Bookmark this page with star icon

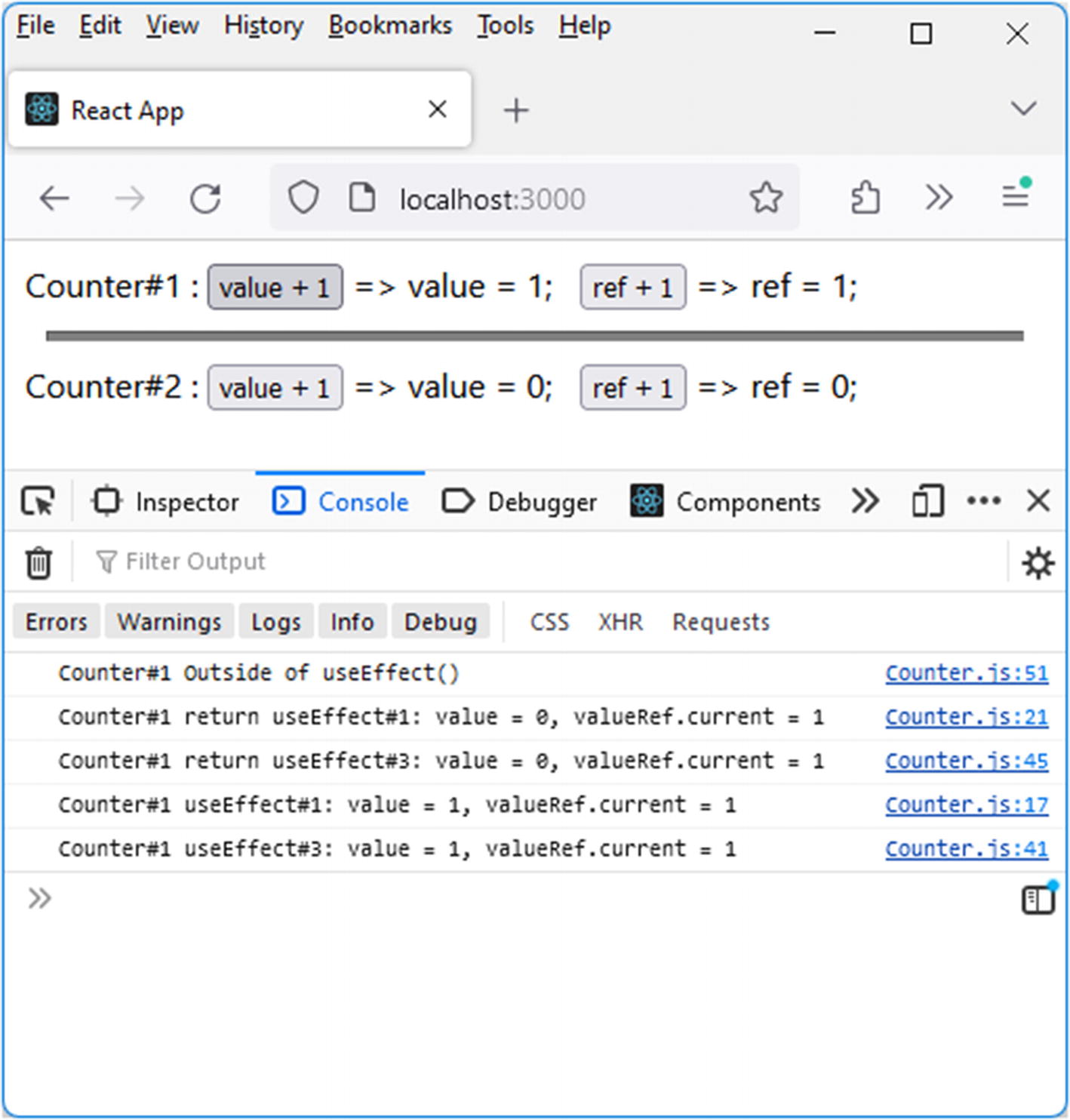point(765,198)
